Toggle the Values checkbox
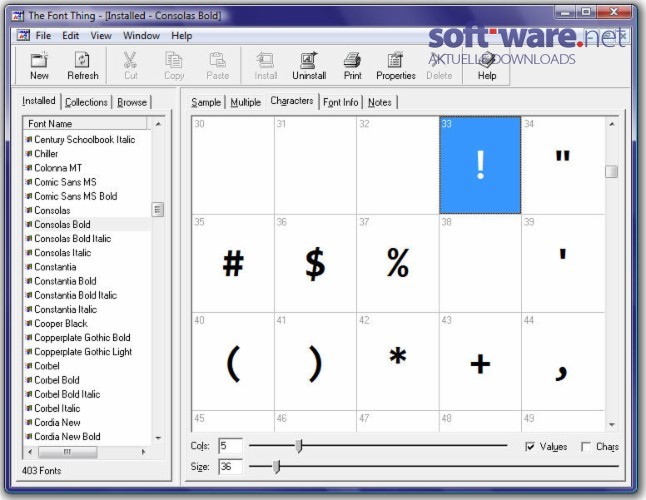The width and height of the screenshot is (646, 500). point(530,446)
